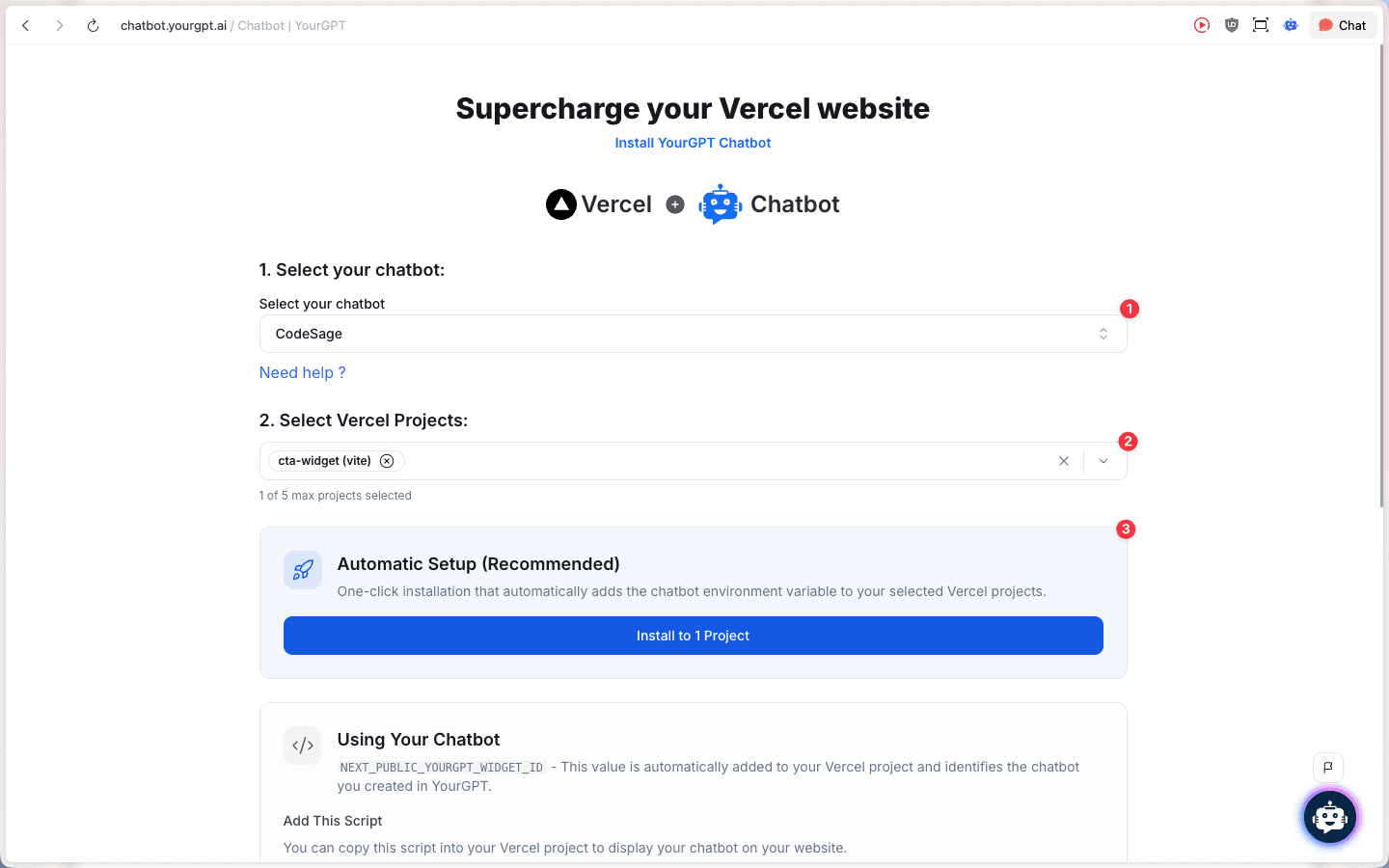Open the floating chatbot widget bubble
Viewport: 1389px width, 868px height.
tap(1330, 817)
